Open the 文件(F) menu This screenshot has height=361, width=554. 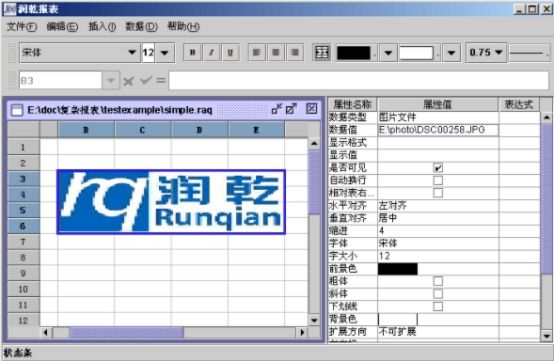tap(22, 26)
